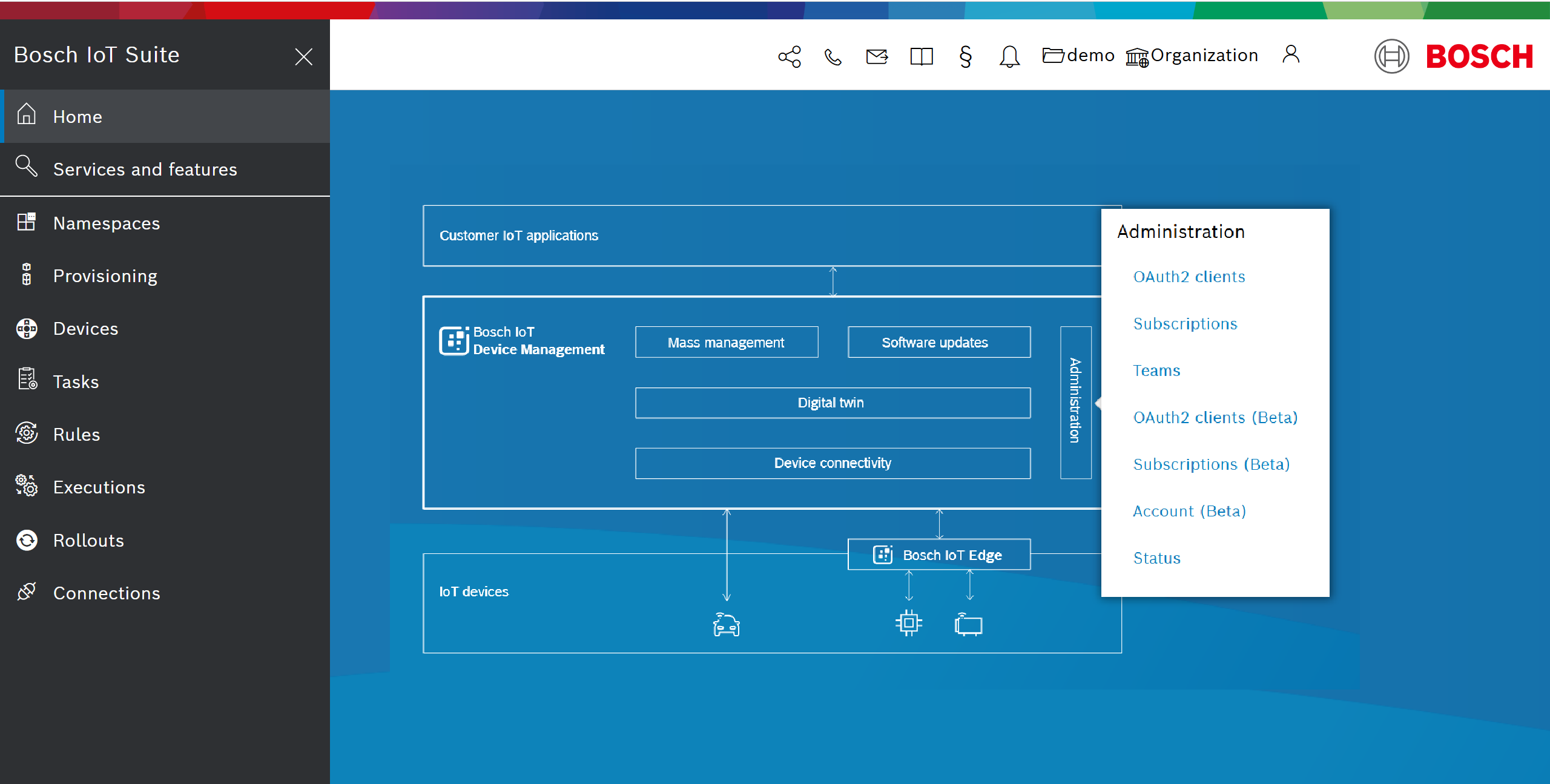Open Provisioning menu item
This screenshot has width=1550, height=784.
pyautogui.click(x=165, y=276)
